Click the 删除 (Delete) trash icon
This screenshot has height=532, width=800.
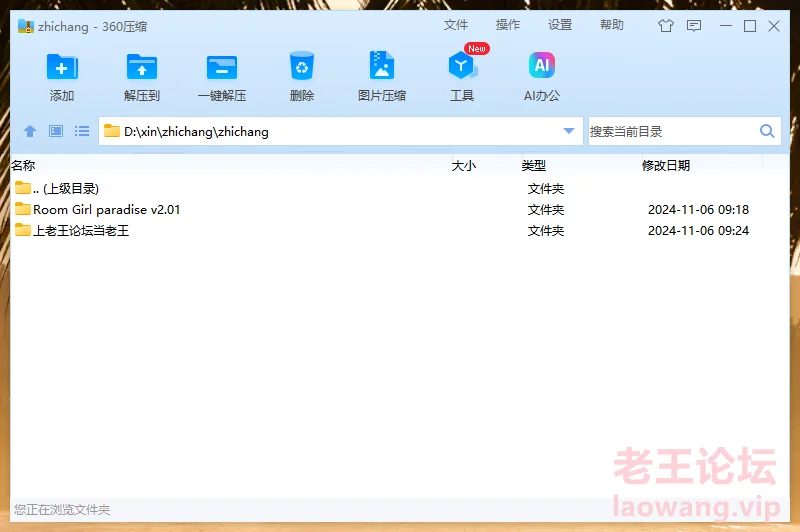pyautogui.click(x=302, y=66)
